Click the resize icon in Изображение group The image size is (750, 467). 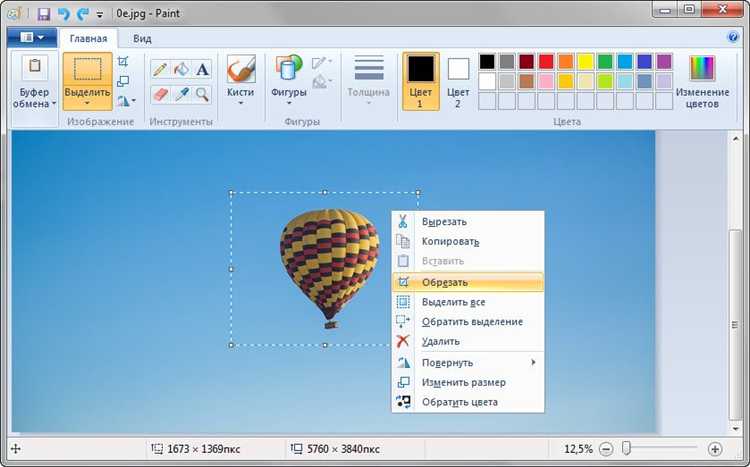(x=123, y=81)
